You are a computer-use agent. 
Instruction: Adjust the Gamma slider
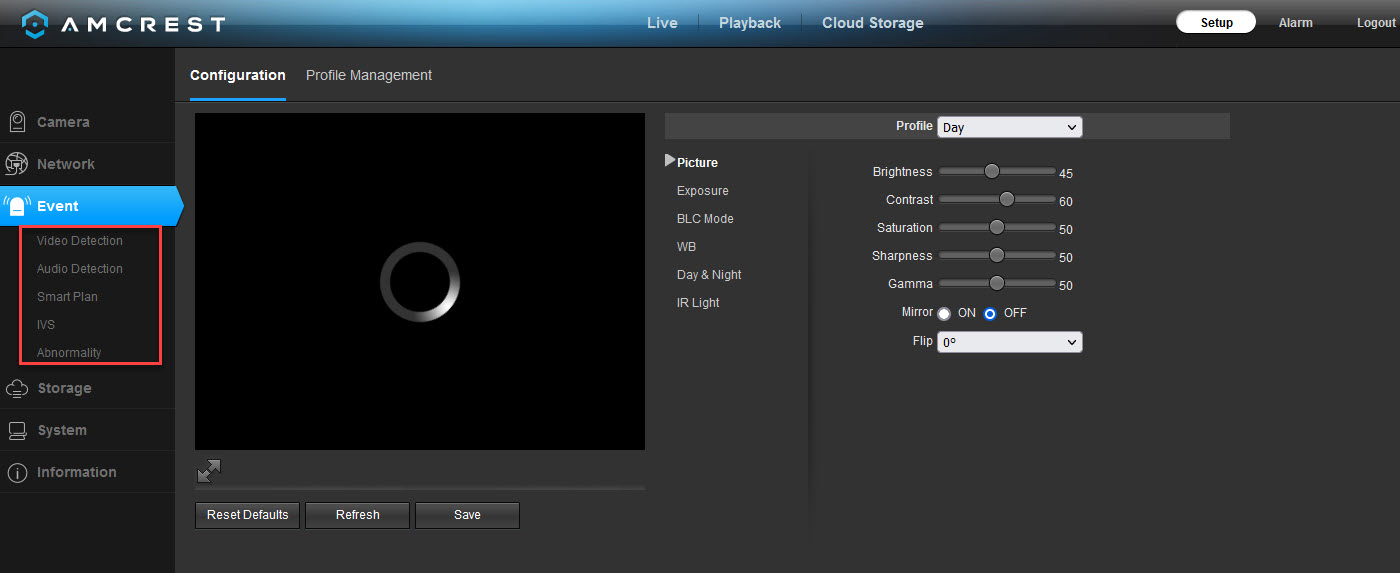pyautogui.click(x=997, y=283)
